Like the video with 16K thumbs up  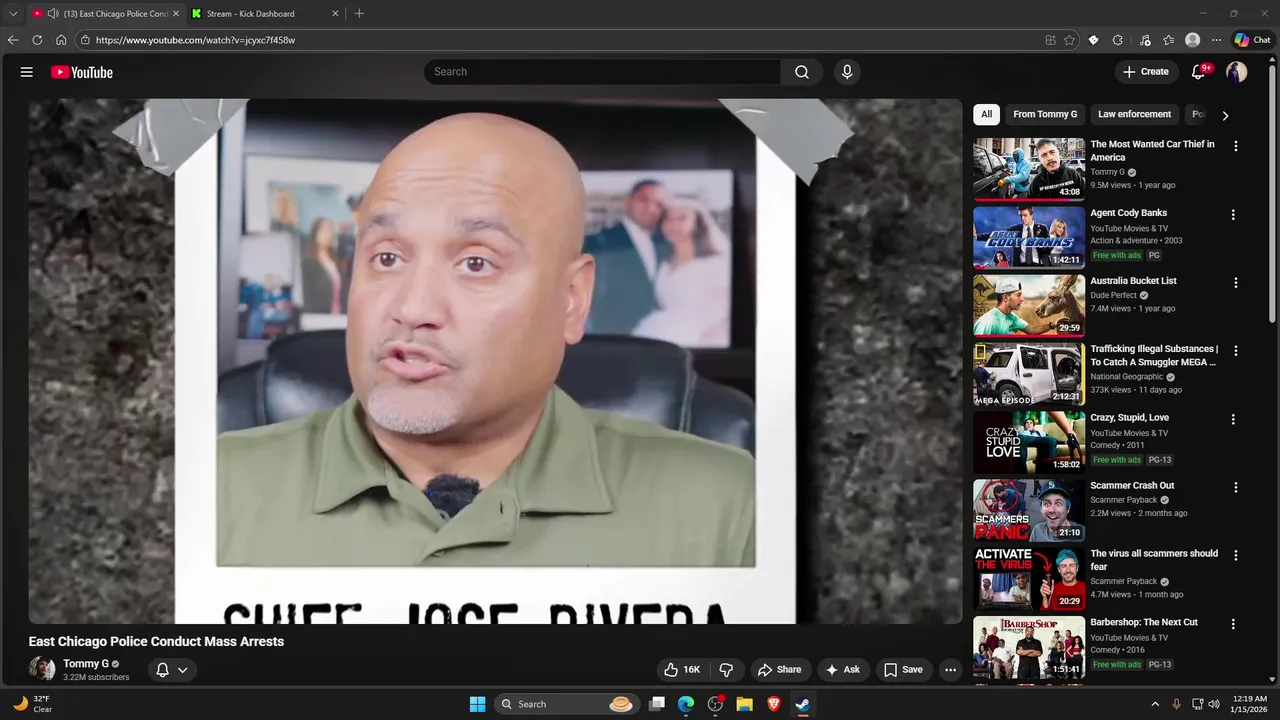click(682, 670)
